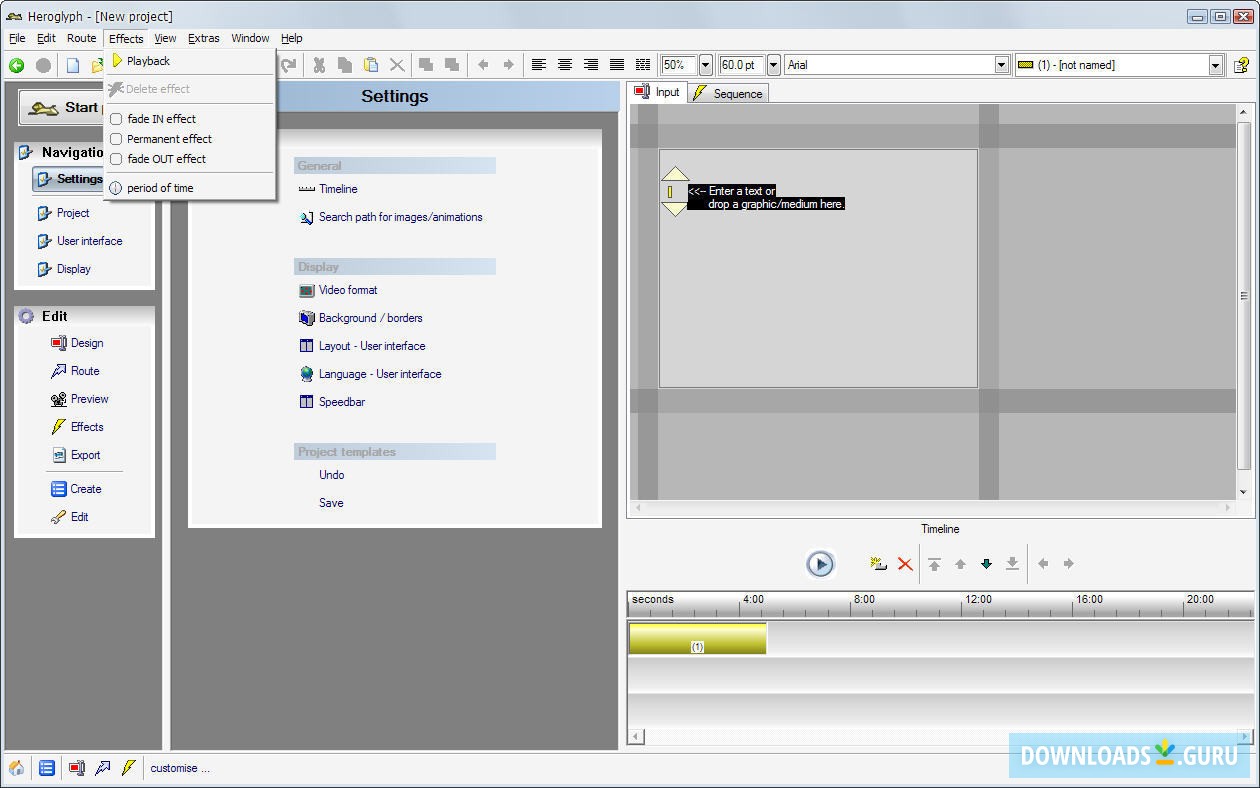Click the Play button under Timeline
1260x788 pixels.
point(820,564)
